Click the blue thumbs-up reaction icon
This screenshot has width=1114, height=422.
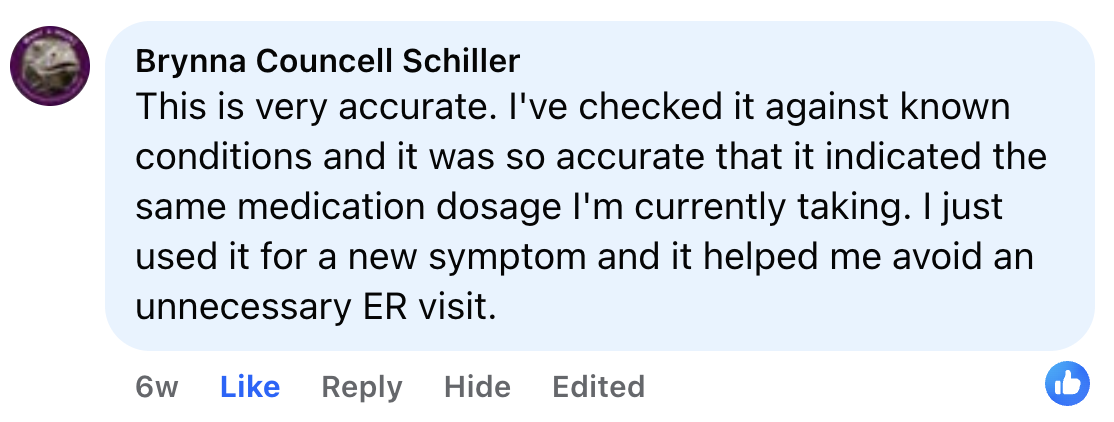1067,384
